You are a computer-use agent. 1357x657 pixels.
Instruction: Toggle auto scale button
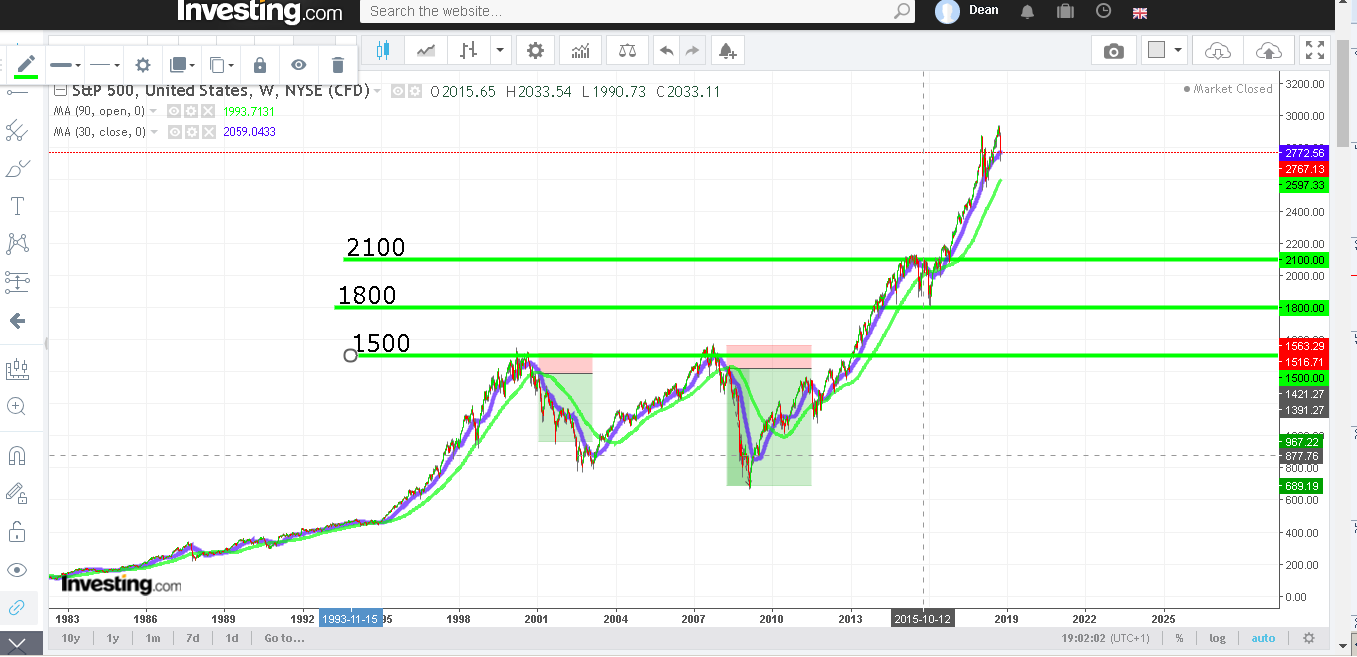1263,638
